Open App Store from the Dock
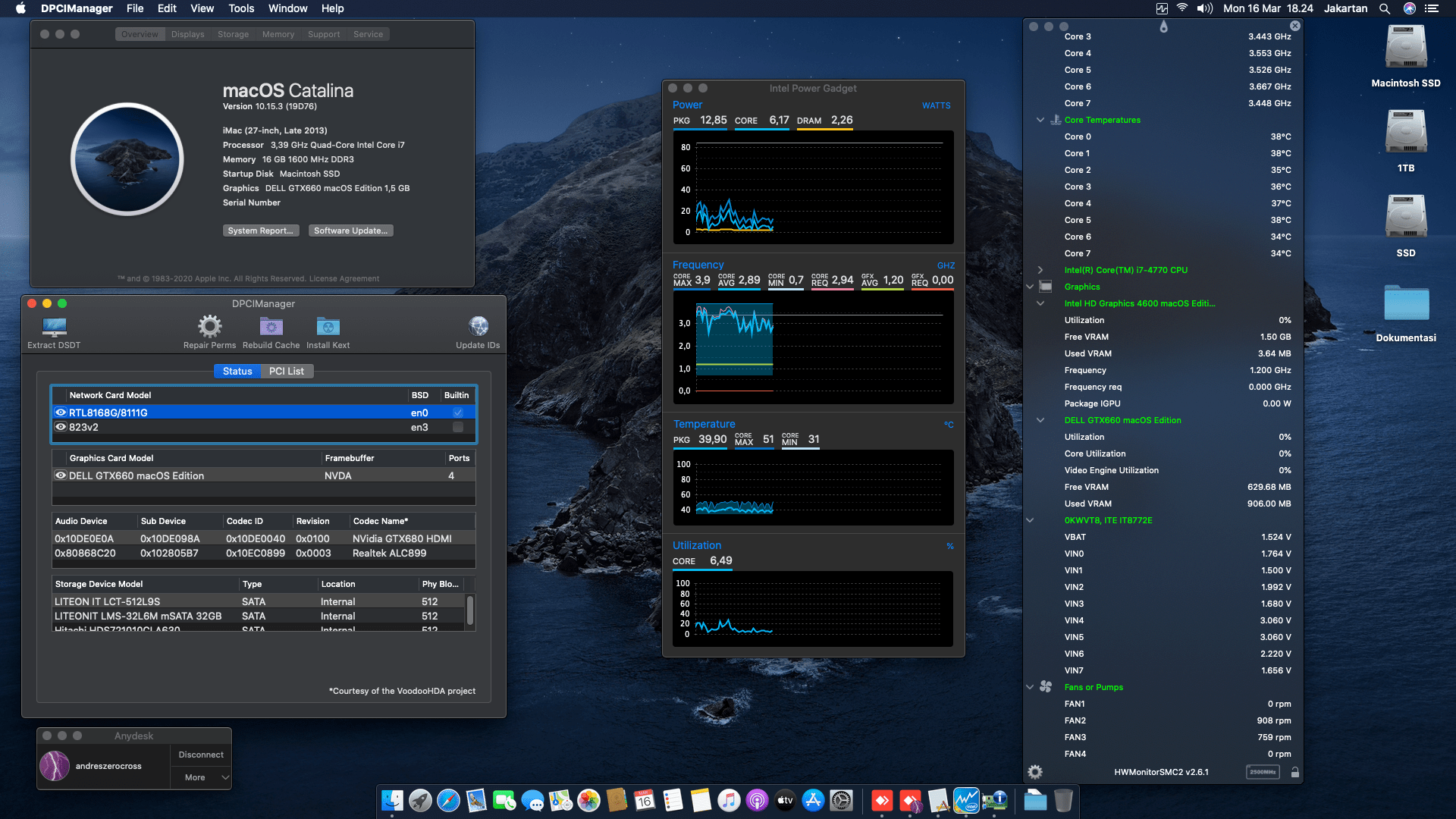1456x819 pixels. 813,800
